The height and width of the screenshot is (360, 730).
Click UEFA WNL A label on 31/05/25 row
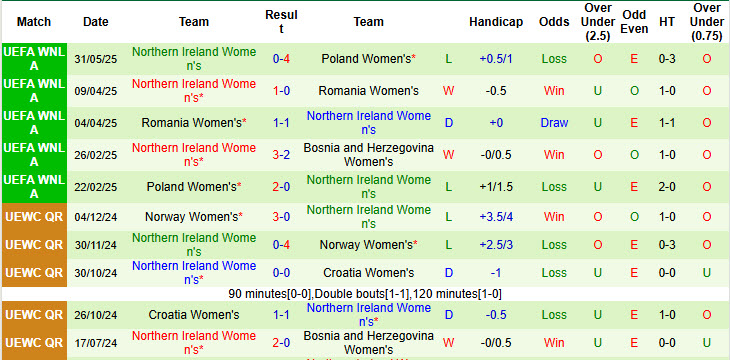34,59
